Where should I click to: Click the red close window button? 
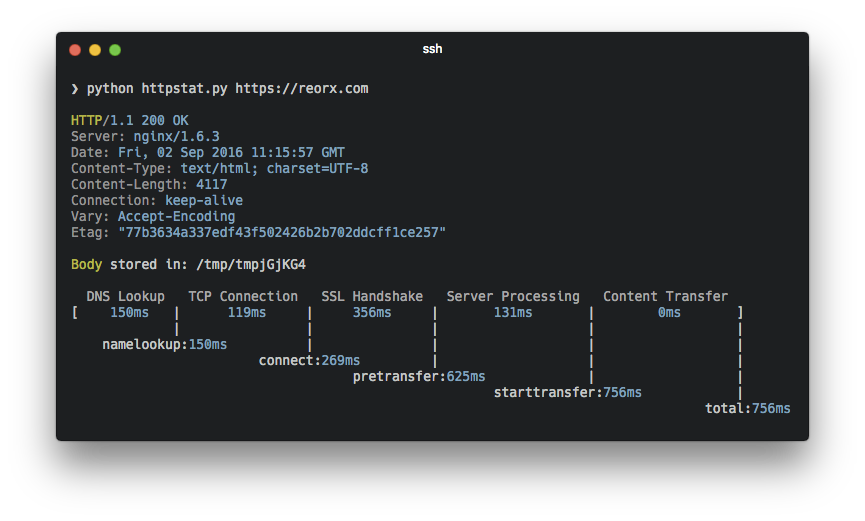(x=75, y=50)
